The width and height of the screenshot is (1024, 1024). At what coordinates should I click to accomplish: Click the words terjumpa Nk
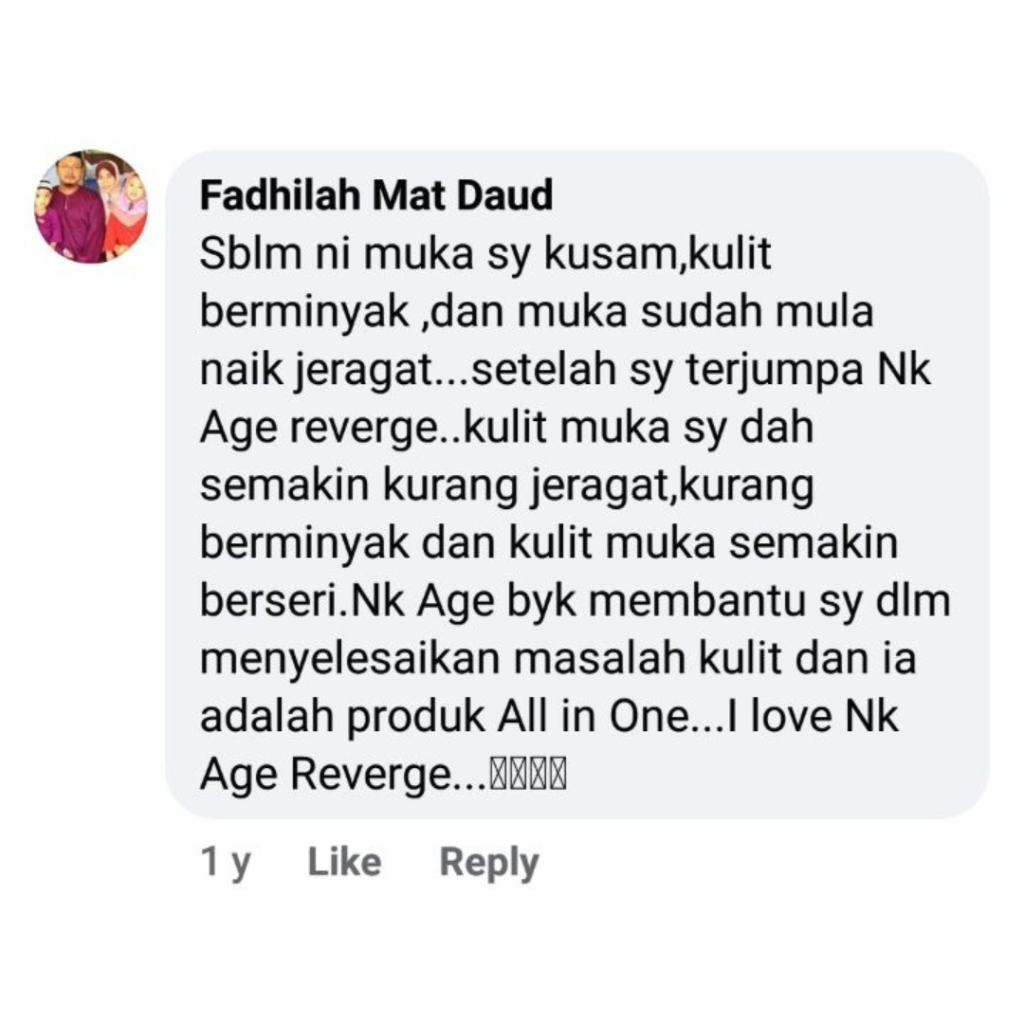808,370
